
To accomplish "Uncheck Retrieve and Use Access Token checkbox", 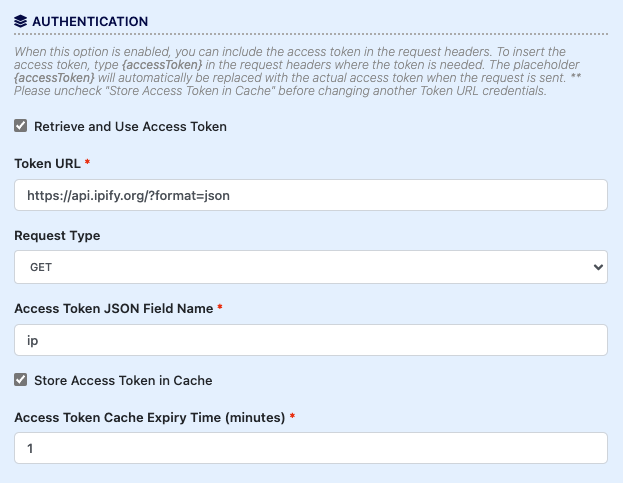I will pyautogui.click(x=21, y=126).
